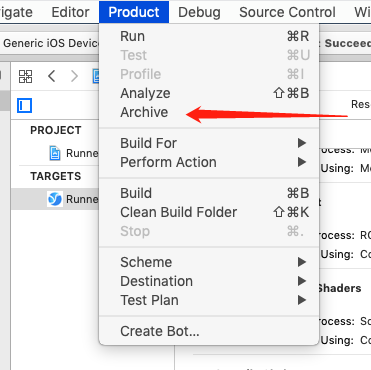The image size is (371, 370).
Task: Go forward with the right chevron arrow
Action: coord(75,76)
